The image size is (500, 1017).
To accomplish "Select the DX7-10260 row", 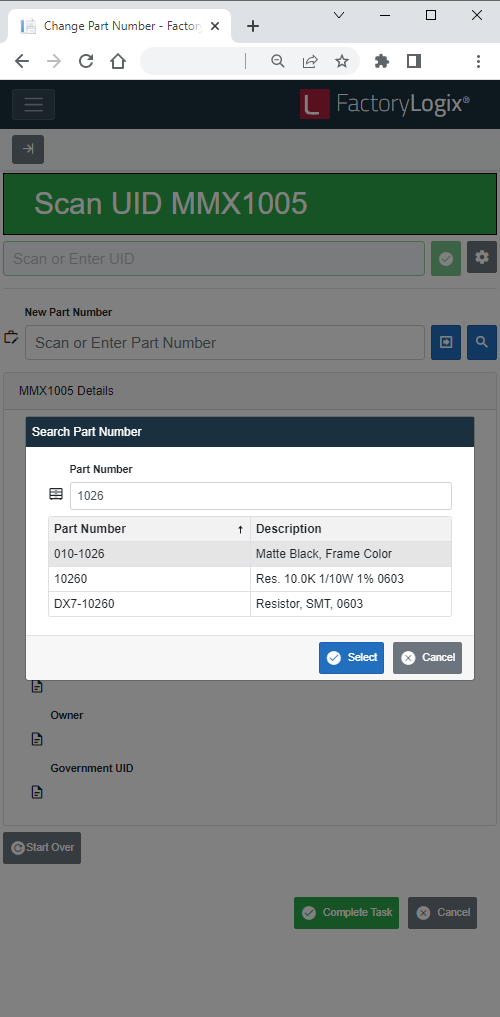I will pos(250,604).
